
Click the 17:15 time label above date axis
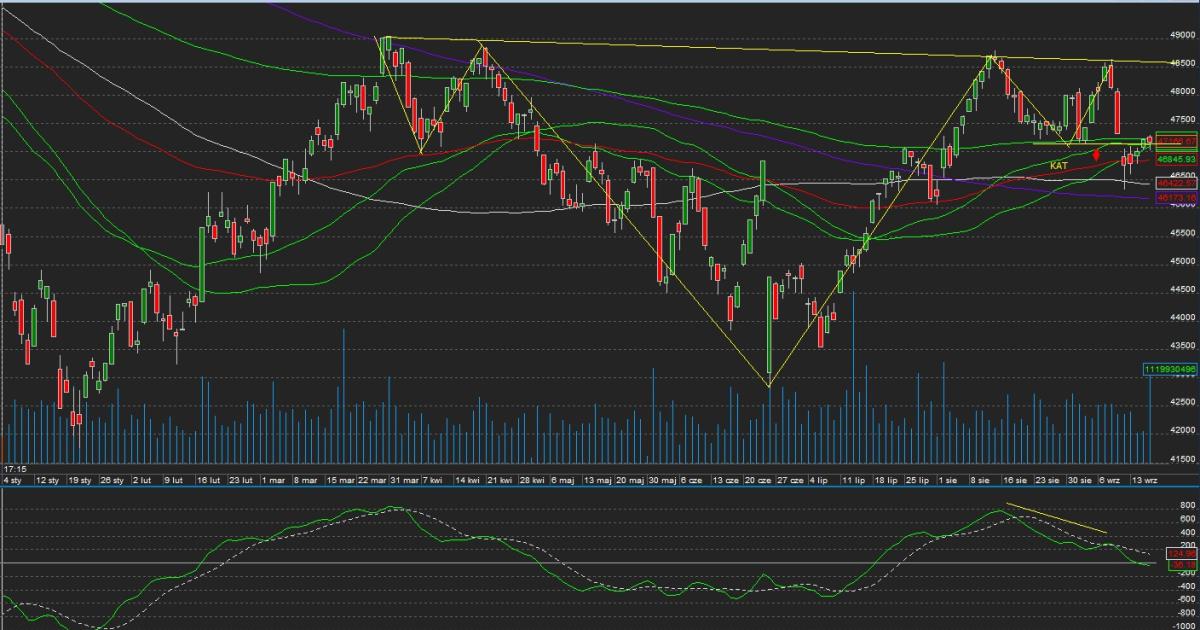(x=15, y=468)
